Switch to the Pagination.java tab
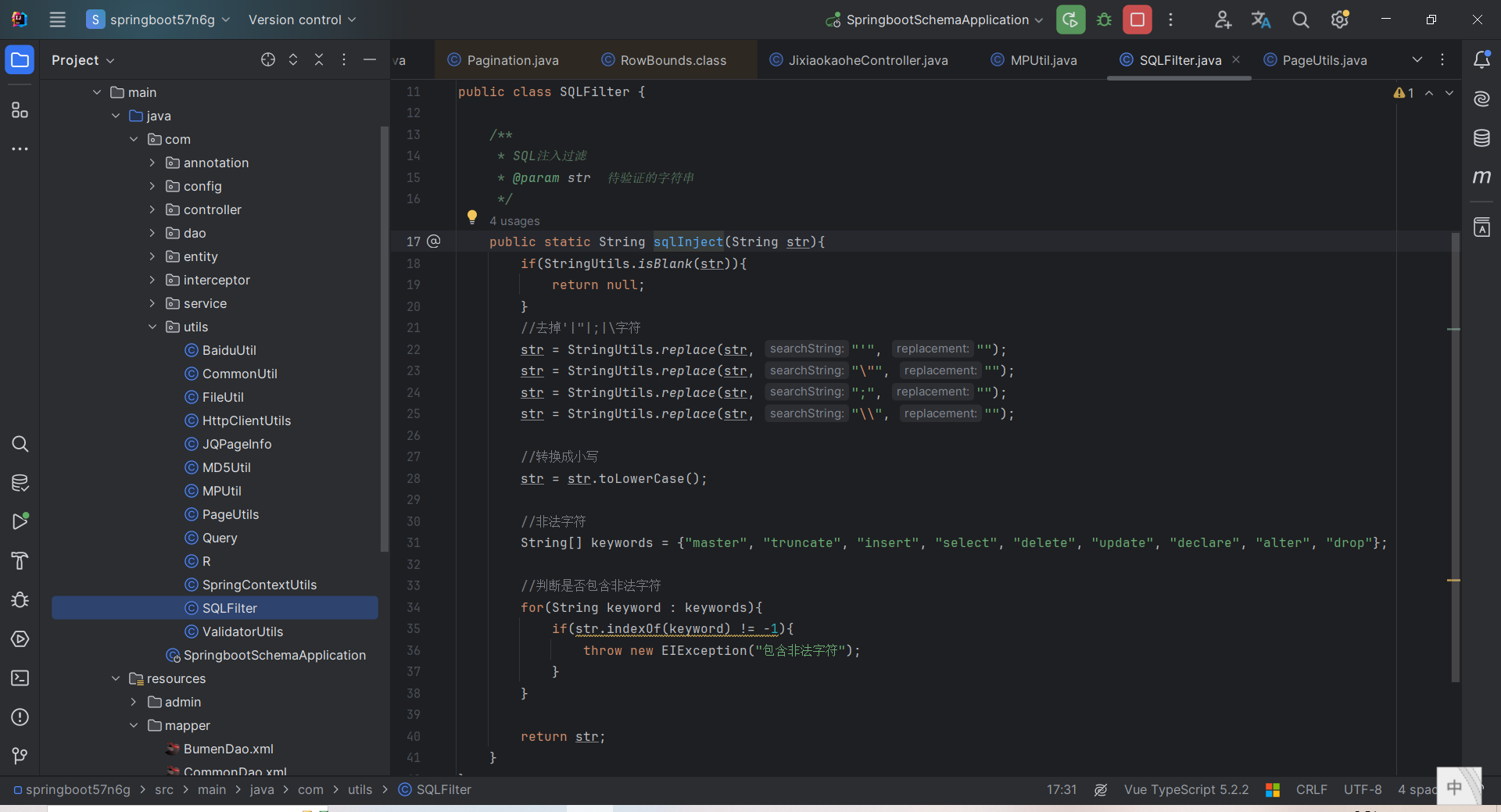 click(x=503, y=60)
